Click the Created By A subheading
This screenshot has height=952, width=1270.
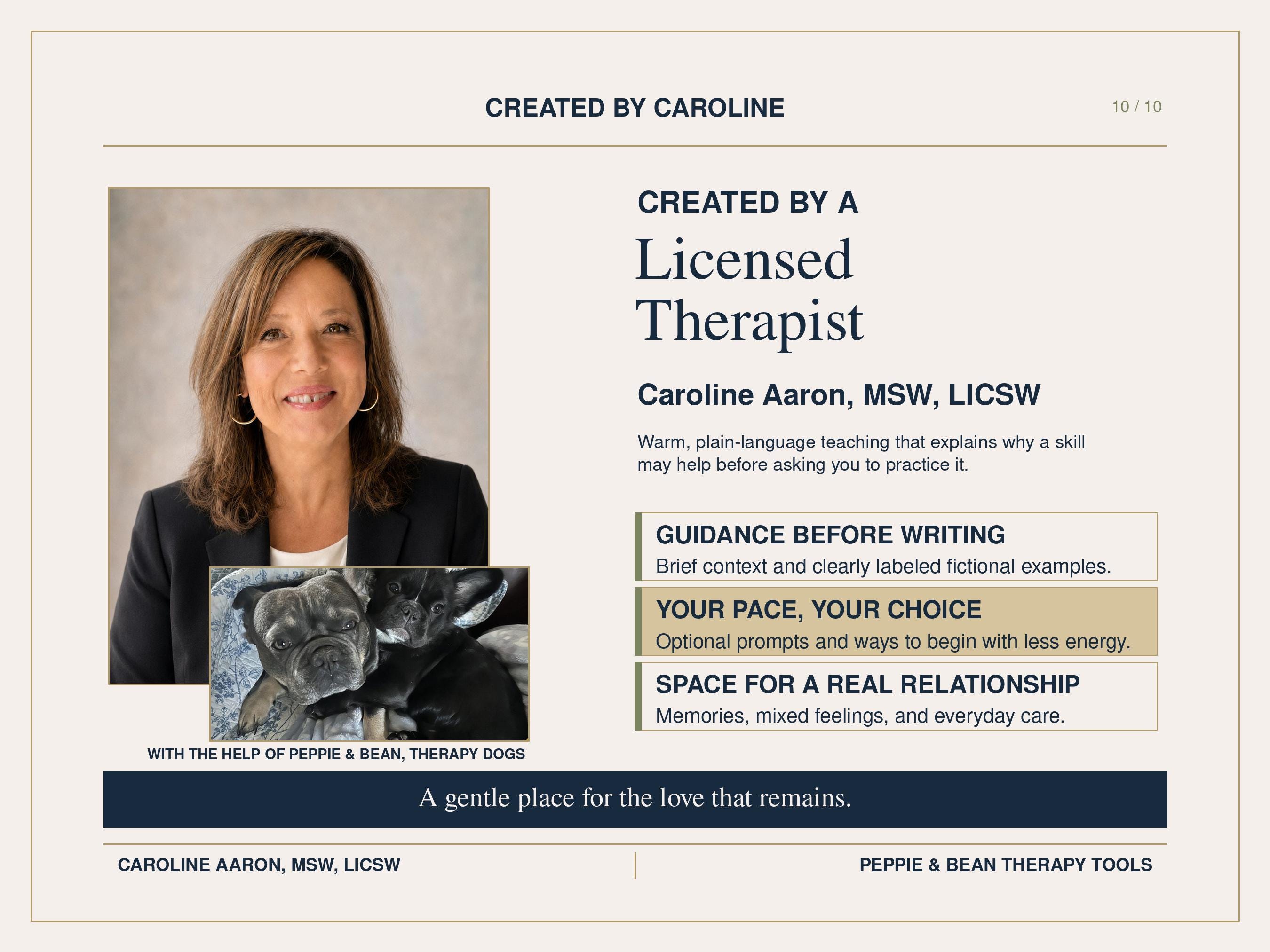747,203
